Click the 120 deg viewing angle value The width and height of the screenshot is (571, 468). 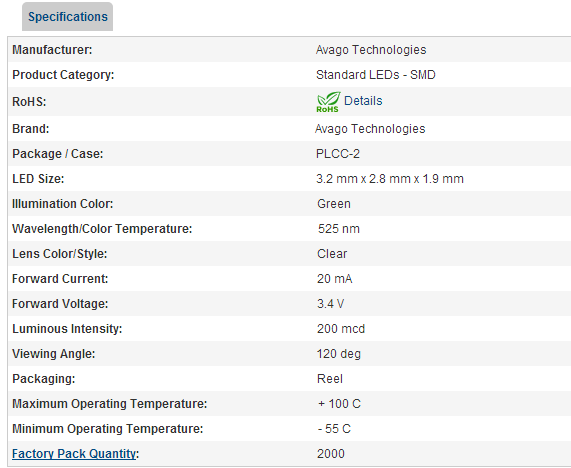click(x=339, y=354)
